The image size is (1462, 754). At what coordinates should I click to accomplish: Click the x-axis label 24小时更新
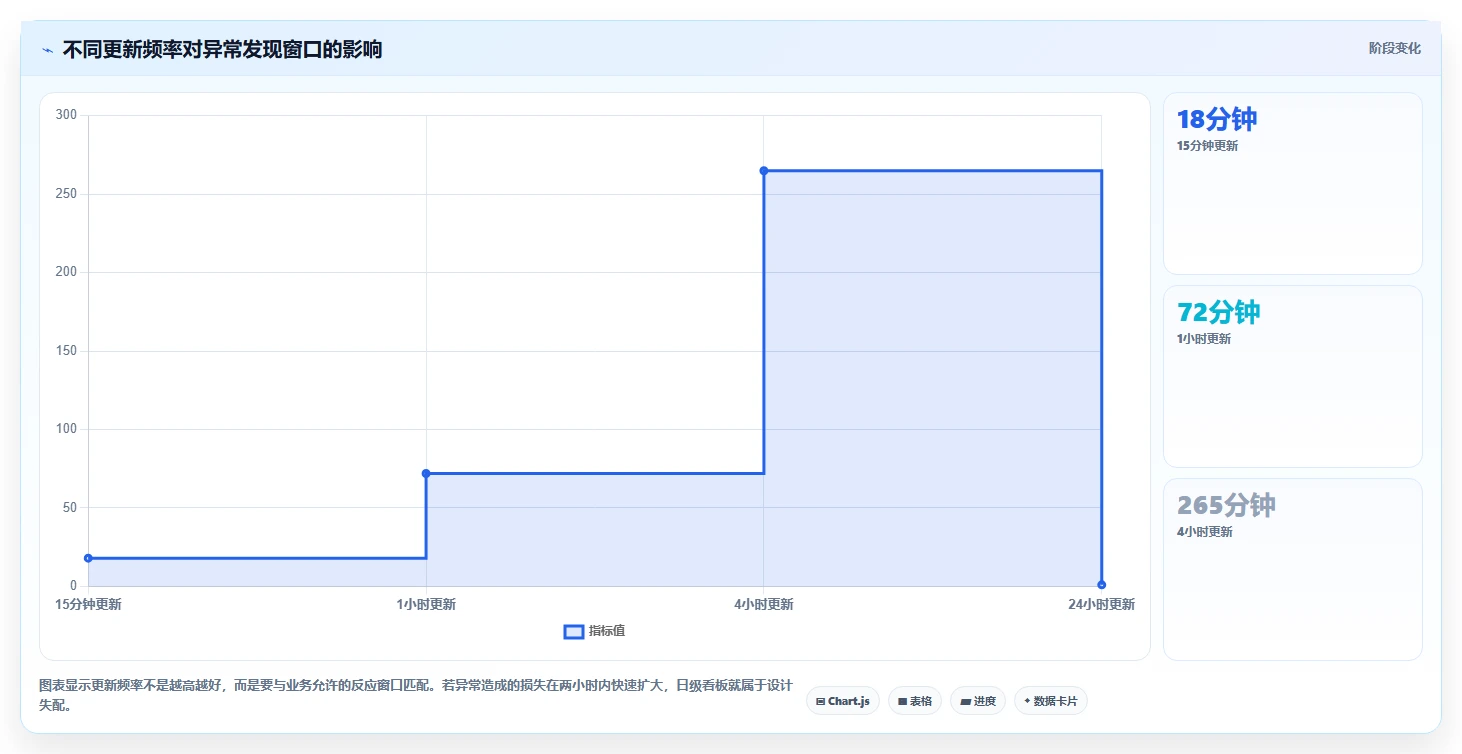tap(1101, 604)
